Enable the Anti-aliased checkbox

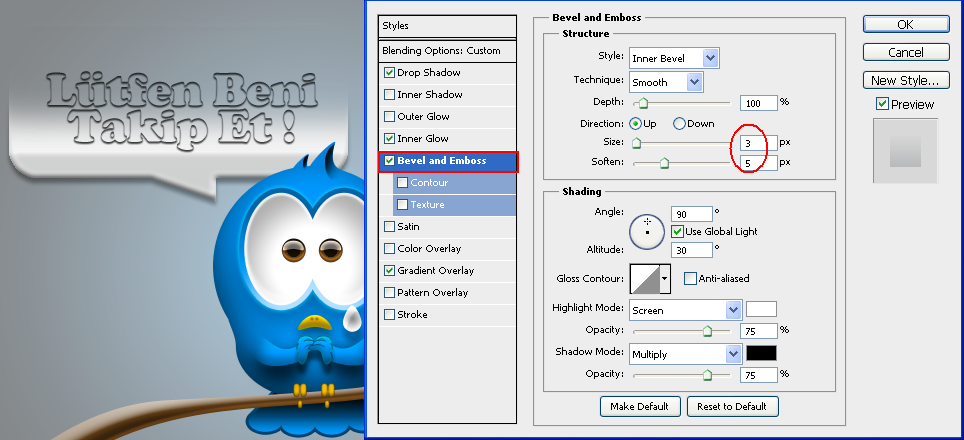pos(690,278)
